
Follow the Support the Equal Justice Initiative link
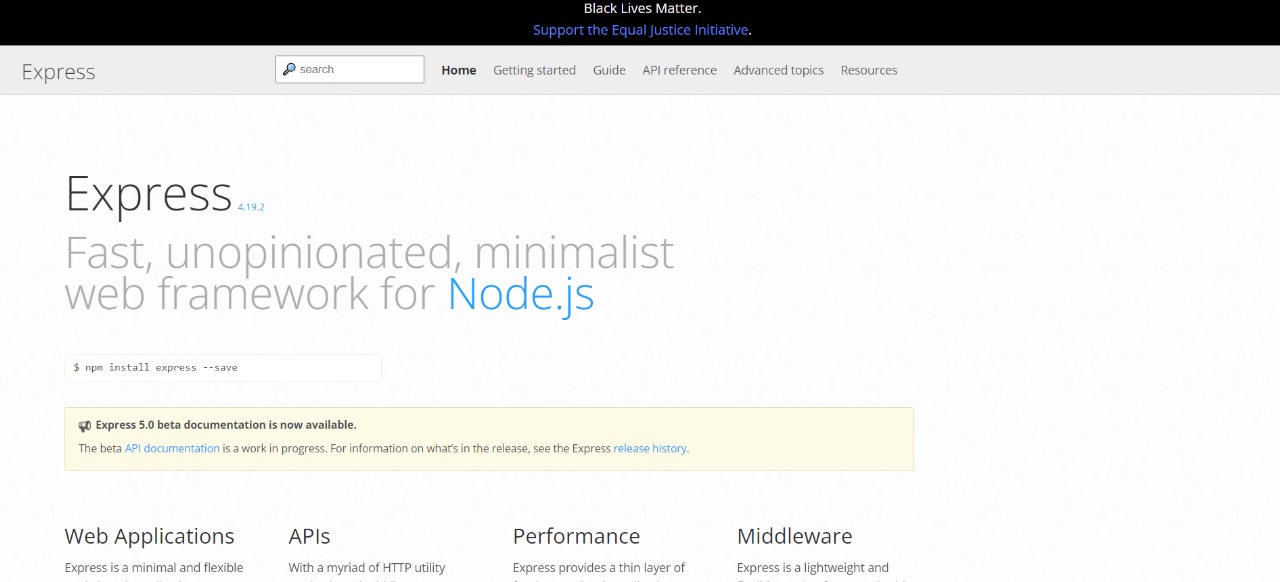click(639, 29)
